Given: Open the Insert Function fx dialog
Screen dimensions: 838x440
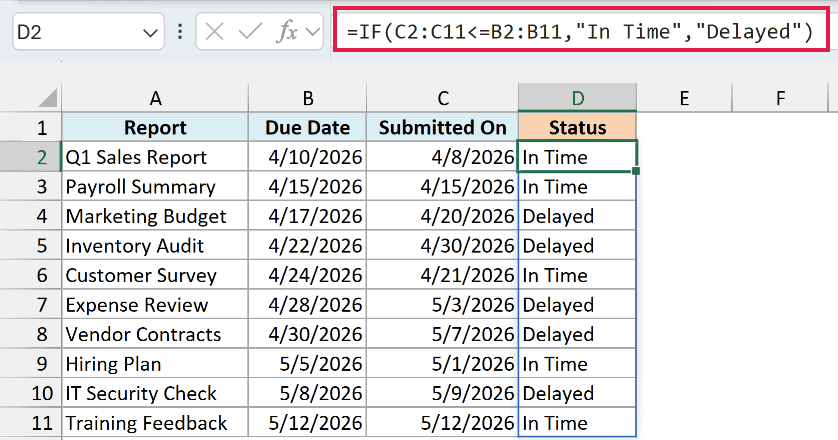Looking at the screenshot, I should click(287, 32).
